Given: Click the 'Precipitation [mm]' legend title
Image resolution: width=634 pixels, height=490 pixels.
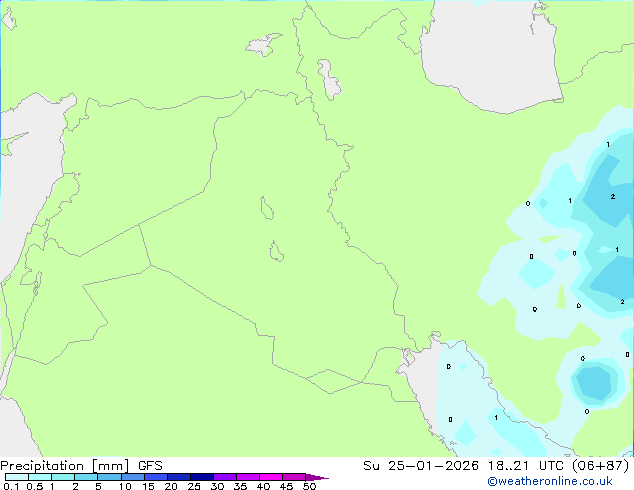Looking at the screenshot, I should pos(65,466).
